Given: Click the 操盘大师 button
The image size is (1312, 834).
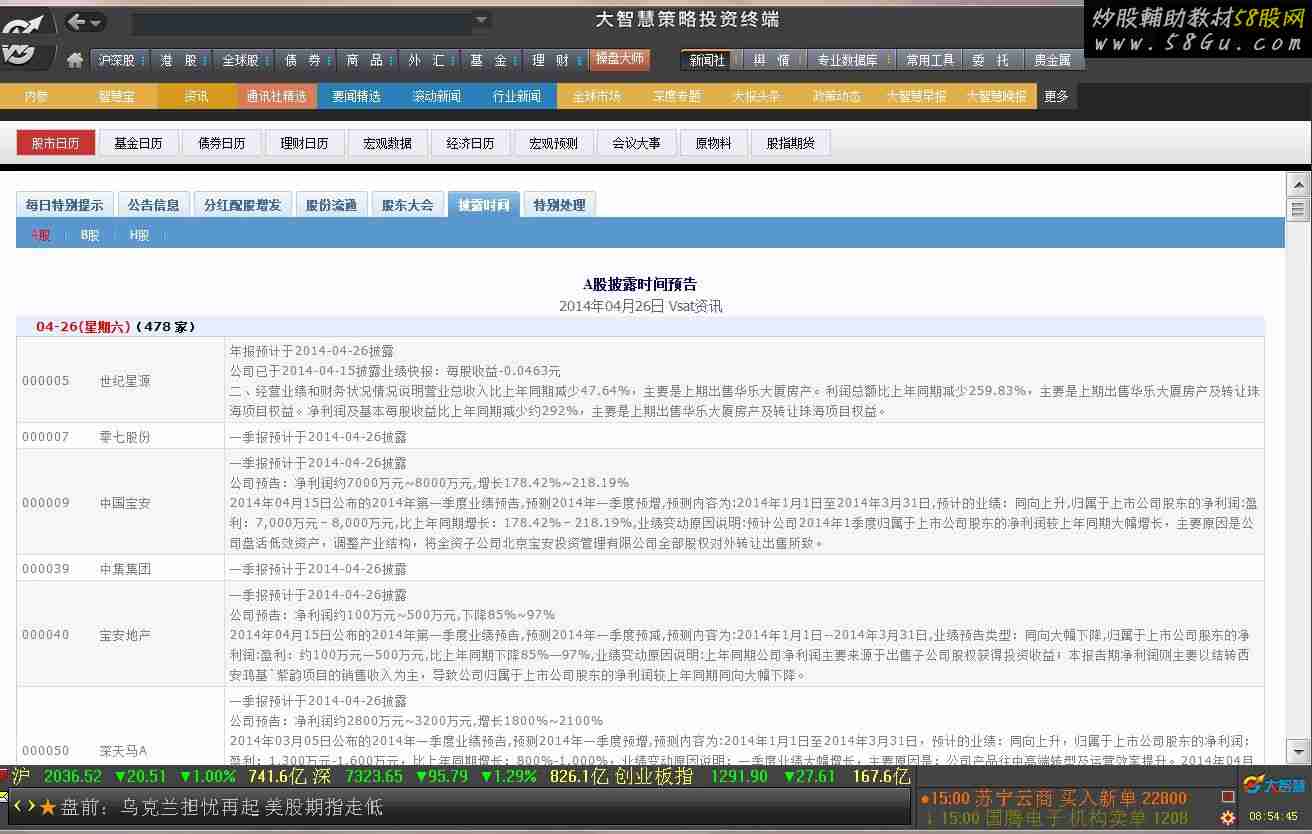Looking at the screenshot, I should tap(620, 59).
